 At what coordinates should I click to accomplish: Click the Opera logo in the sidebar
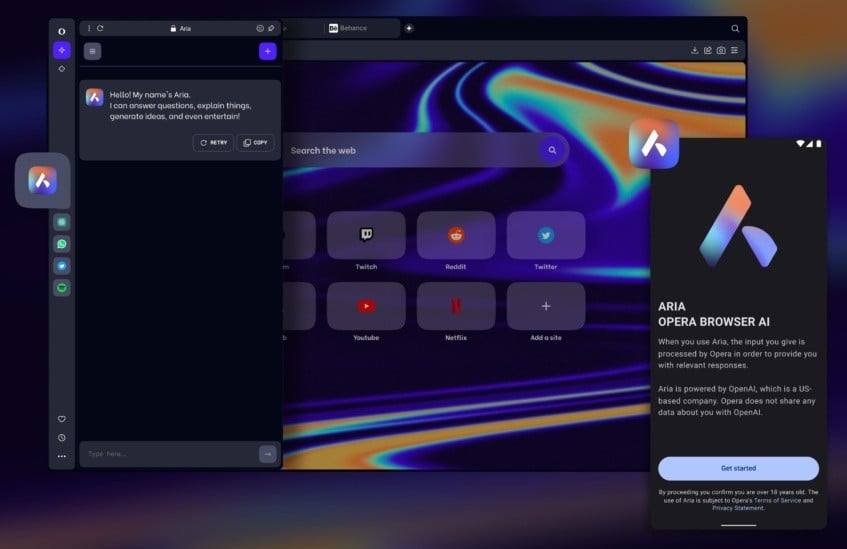coord(62,31)
